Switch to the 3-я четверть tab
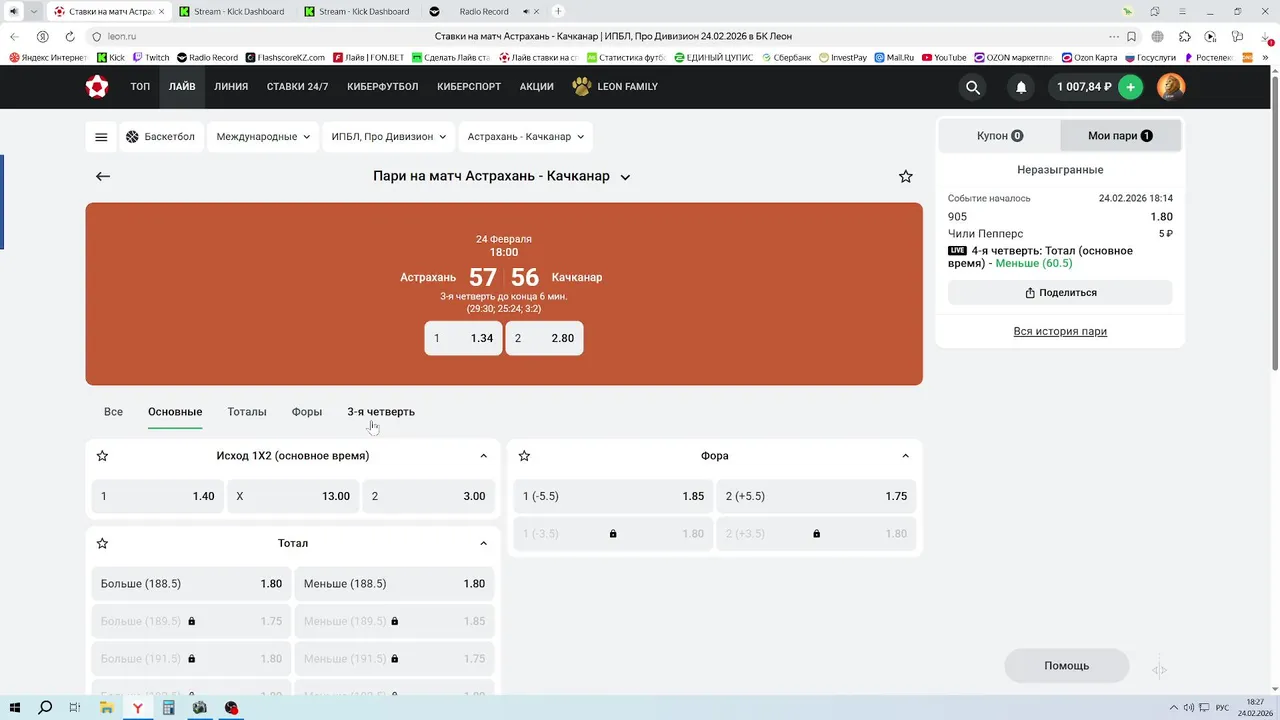The height and width of the screenshot is (720, 1280). pyautogui.click(x=381, y=412)
